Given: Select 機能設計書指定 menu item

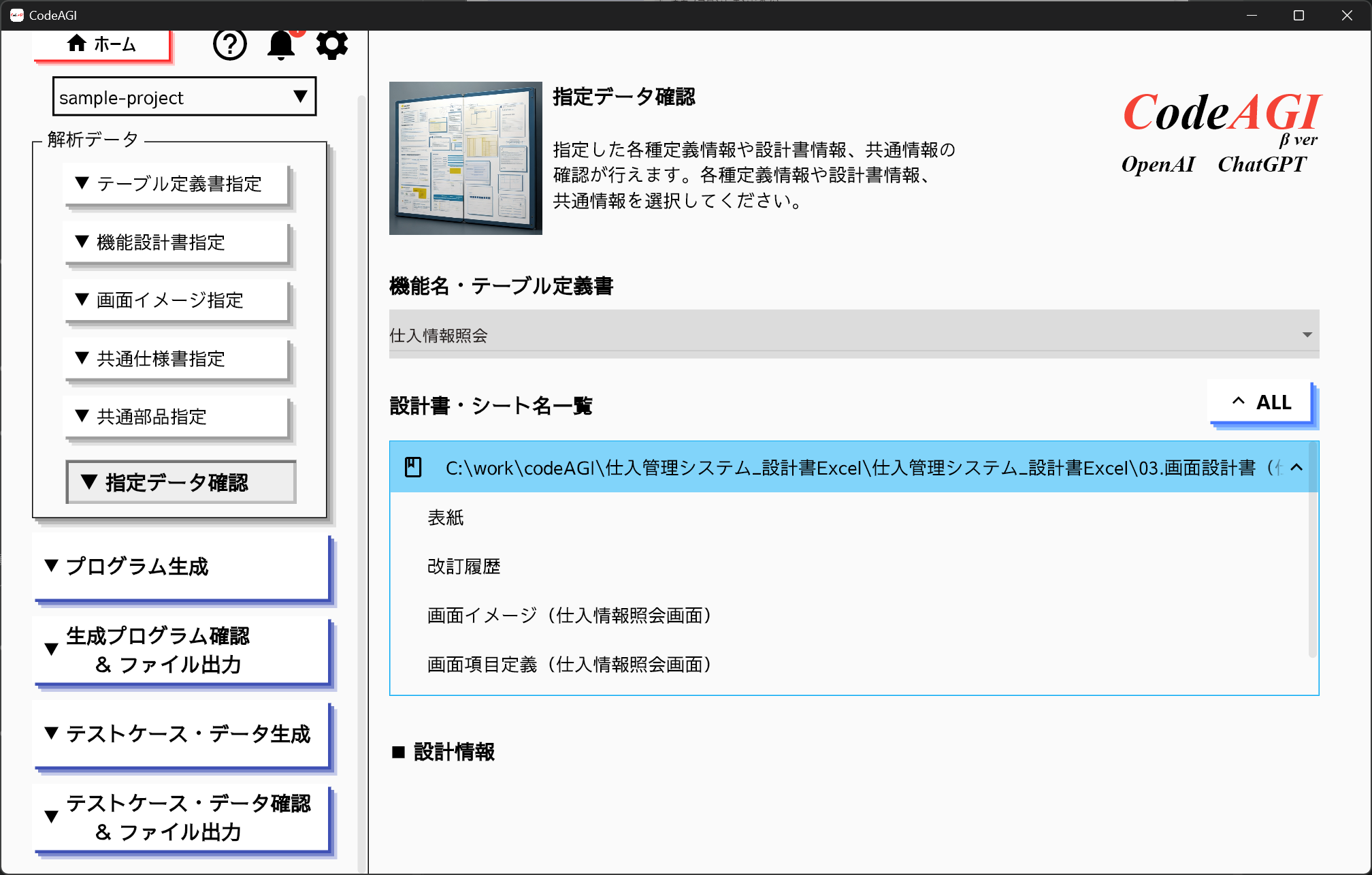Looking at the screenshot, I should click(176, 242).
